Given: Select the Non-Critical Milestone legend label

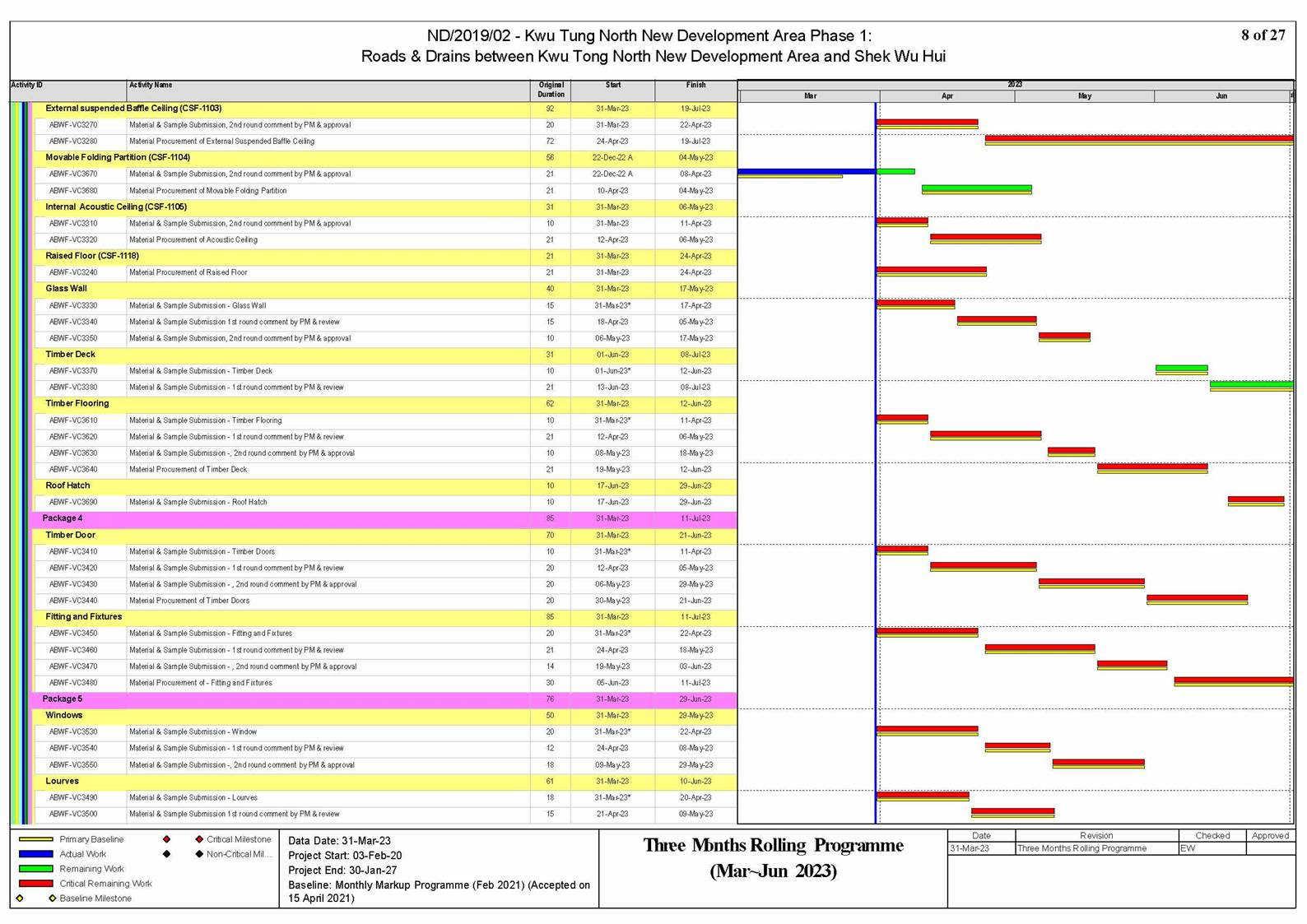Looking at the screenshot, I should pos(238,854).
